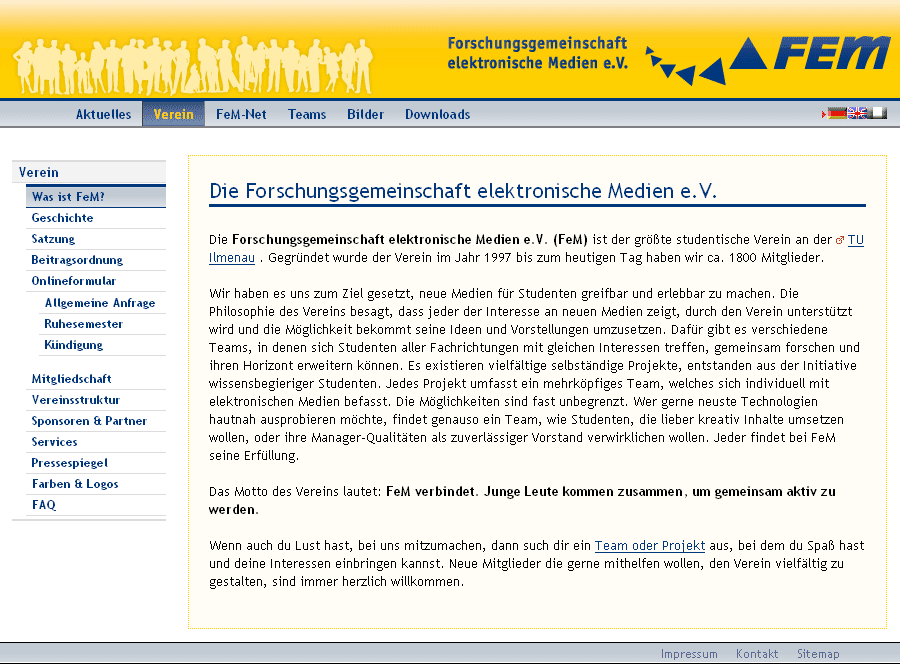Open Sitemap in the footer
Image resolution: width=900 pixels, height=664 pixels.
tap(818, 654)
